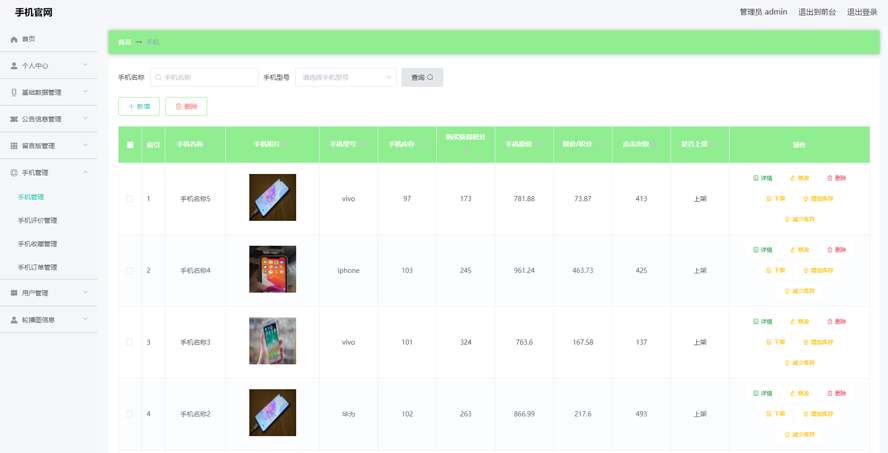Click 详情 details icon for 手机名称5
Viewport: 888px width, 453px height.
click(756, 178)
